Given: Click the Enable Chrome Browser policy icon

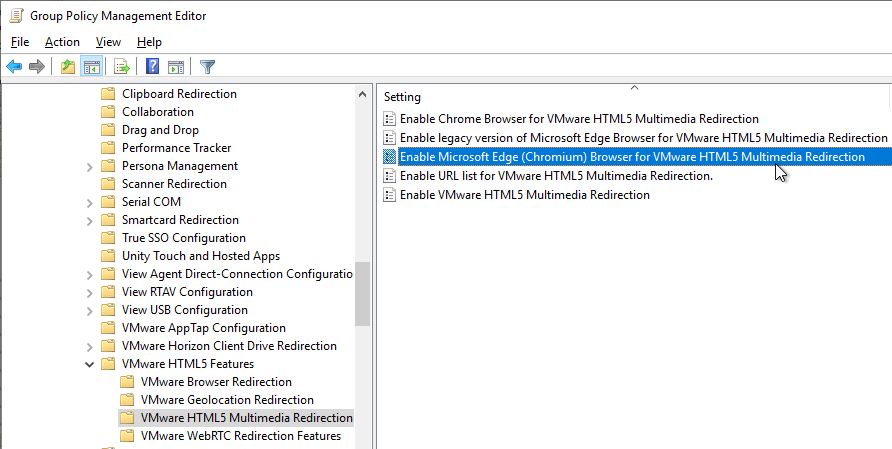Looking at the screenshot, I should [x=389, y=119].
